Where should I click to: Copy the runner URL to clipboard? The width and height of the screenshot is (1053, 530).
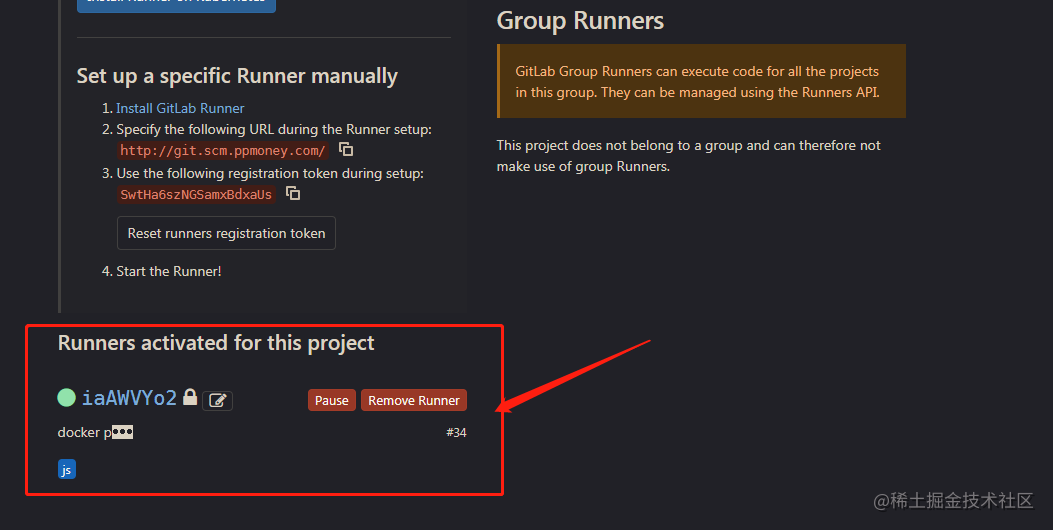coord(346,149)
